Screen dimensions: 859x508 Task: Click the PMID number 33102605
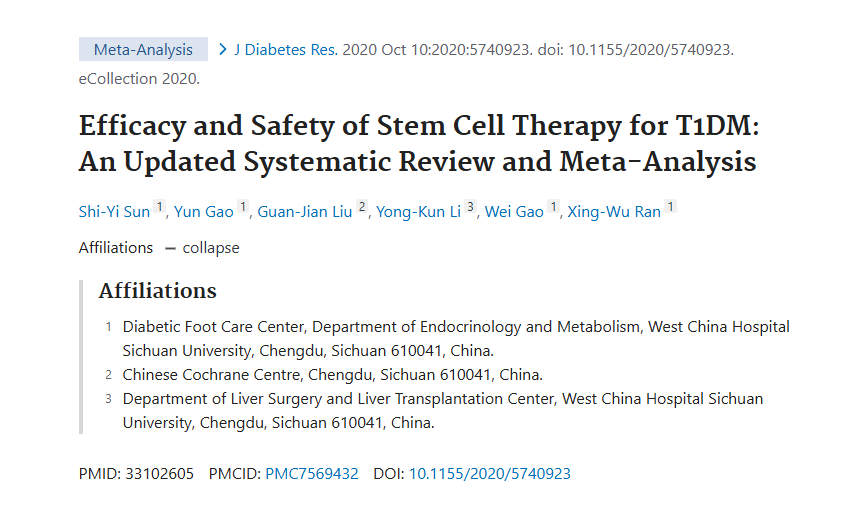point(160,474)
